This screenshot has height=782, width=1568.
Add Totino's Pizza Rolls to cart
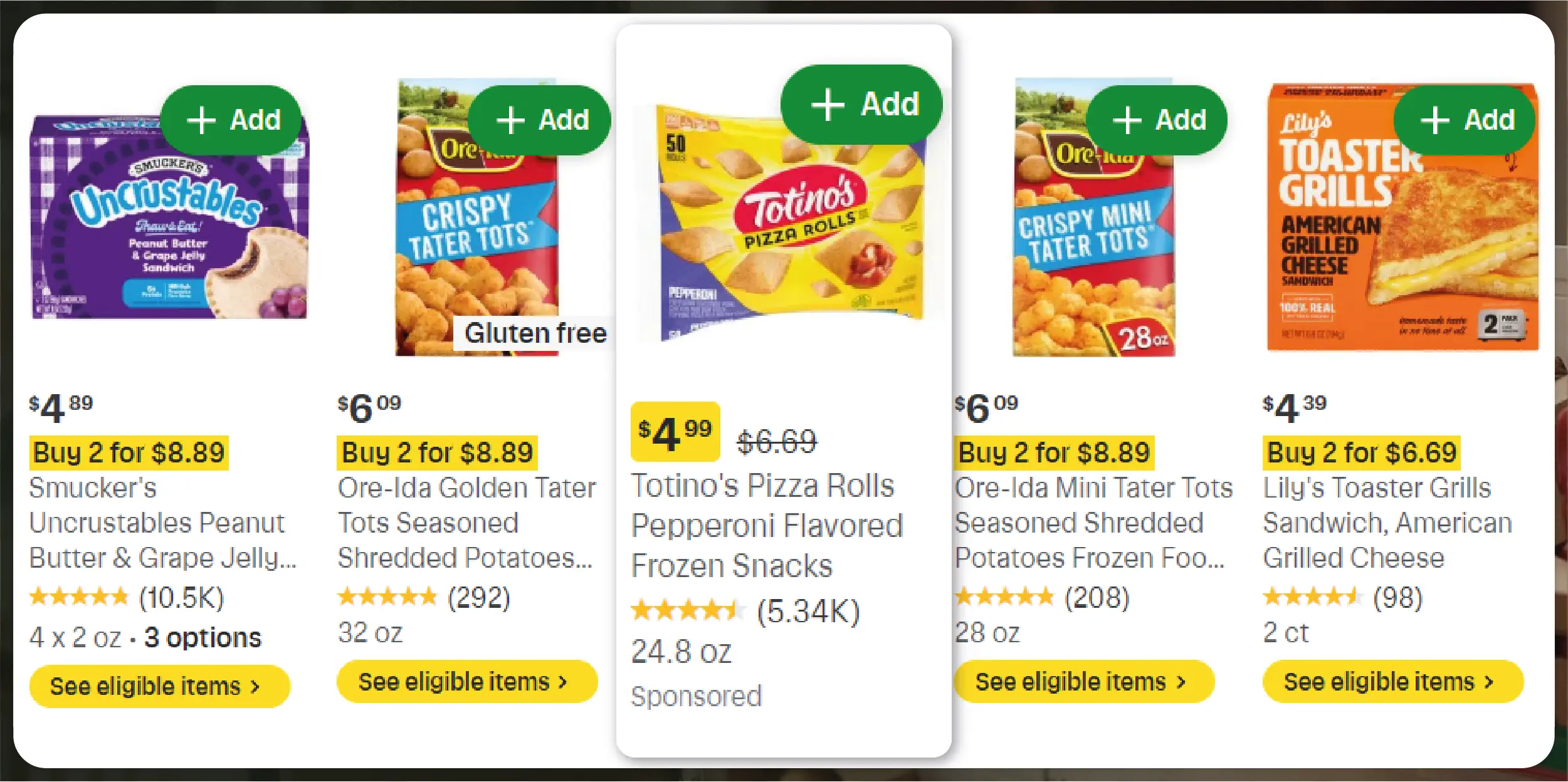coord(861,104)
